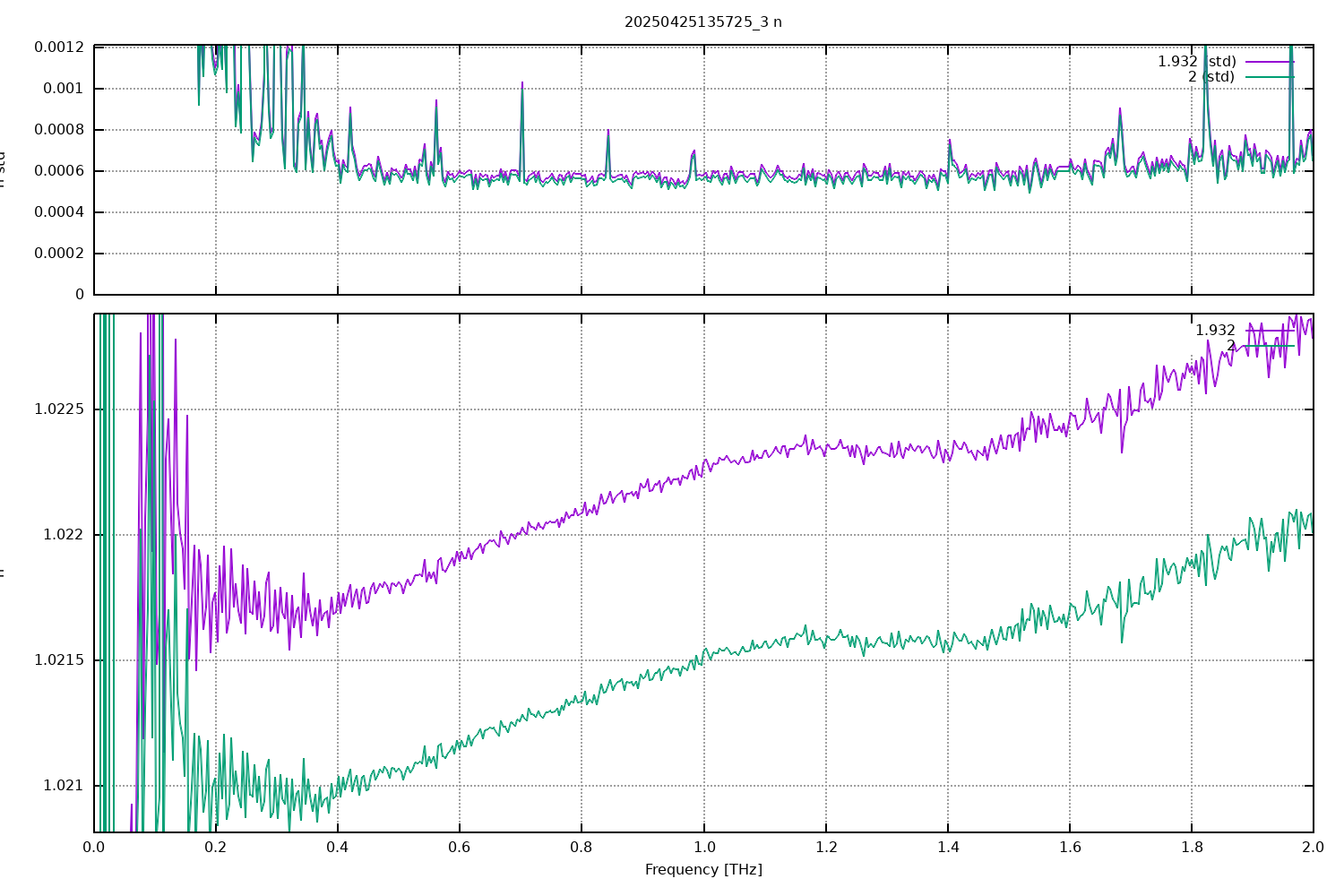This screenshot has height=896, width=1344.
Task: Toggle the "1.932" legend entry in lower plot
Action: click(x=1214, y=331)
